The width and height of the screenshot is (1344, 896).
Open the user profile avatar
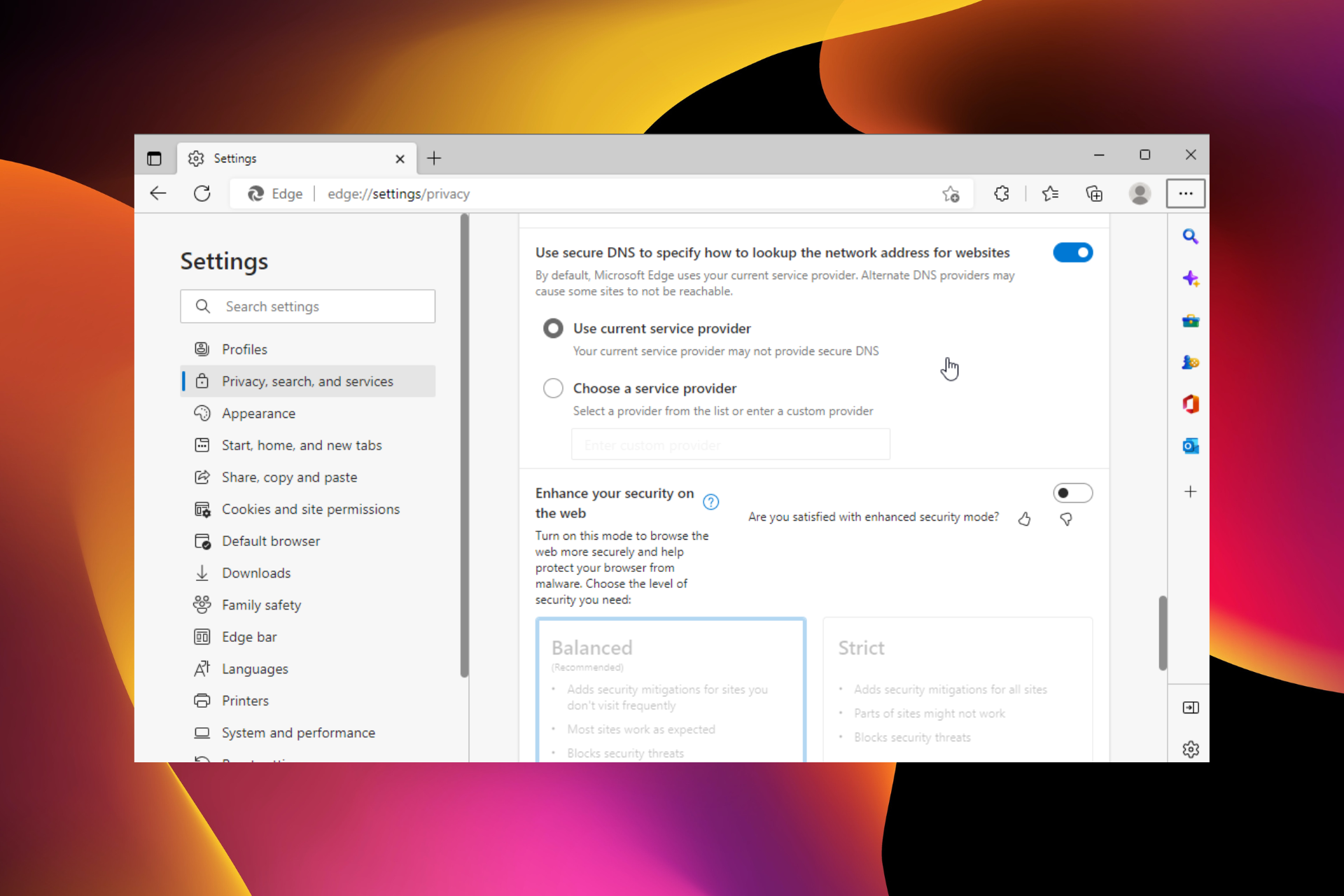point(1140,194)
